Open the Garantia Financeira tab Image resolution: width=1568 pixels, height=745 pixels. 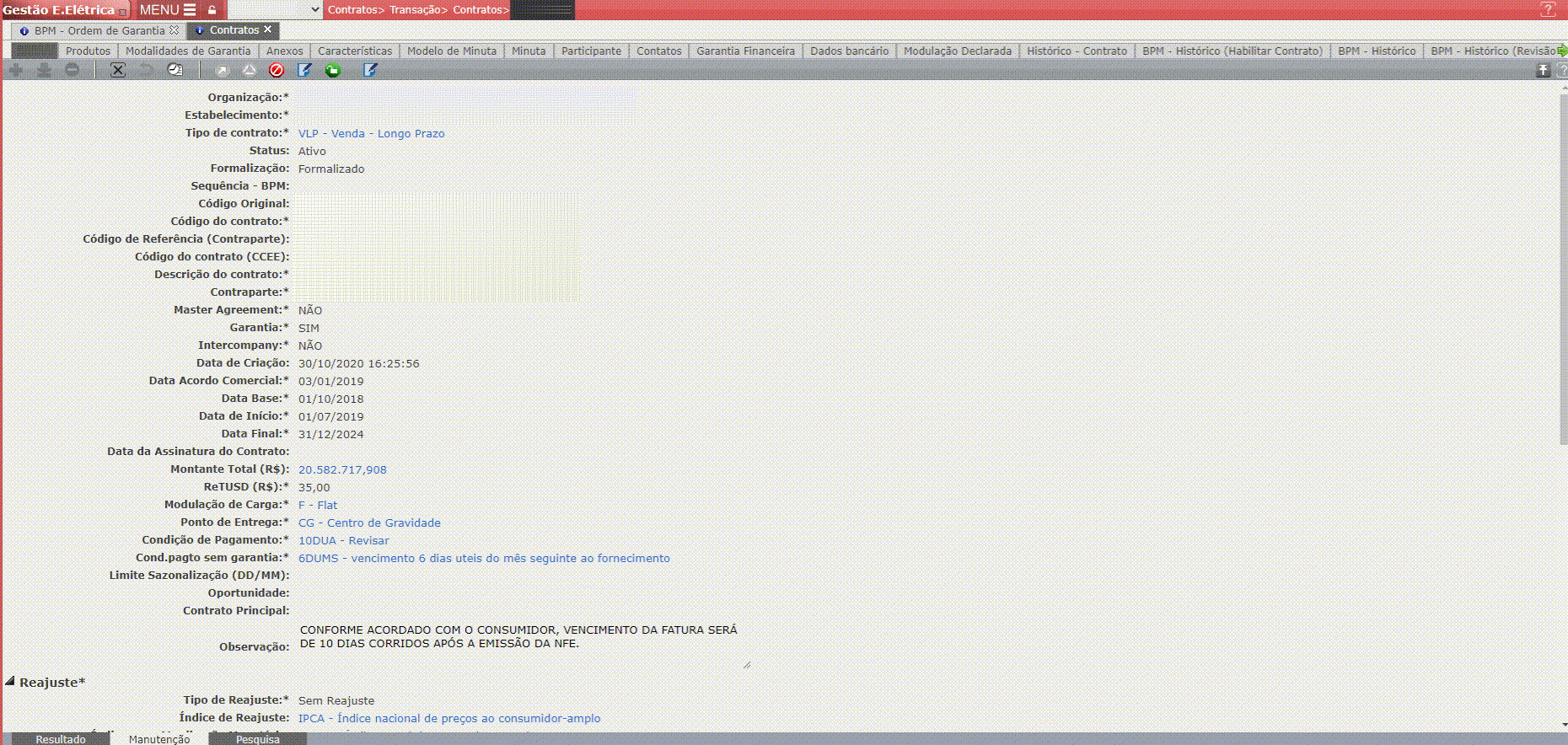(745, 51)
